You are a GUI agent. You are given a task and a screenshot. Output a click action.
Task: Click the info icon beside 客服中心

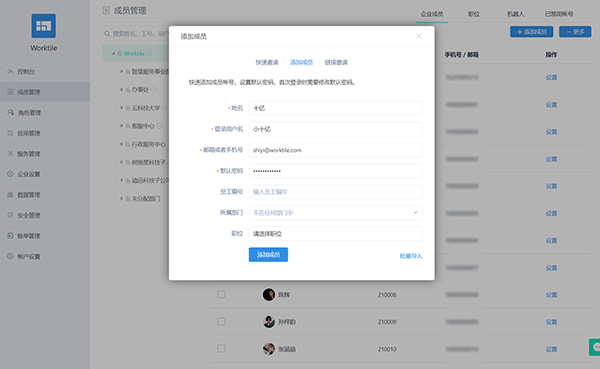[x=159, y=126]
